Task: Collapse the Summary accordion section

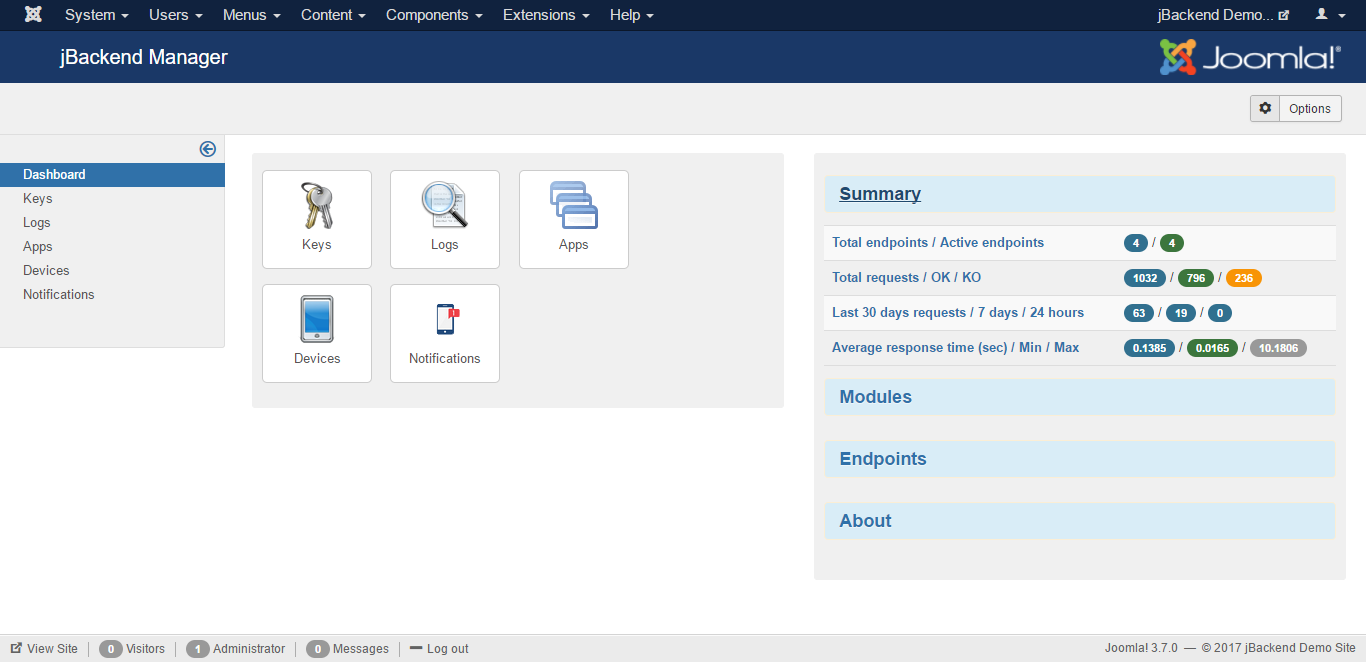Action: (1080, 194)
